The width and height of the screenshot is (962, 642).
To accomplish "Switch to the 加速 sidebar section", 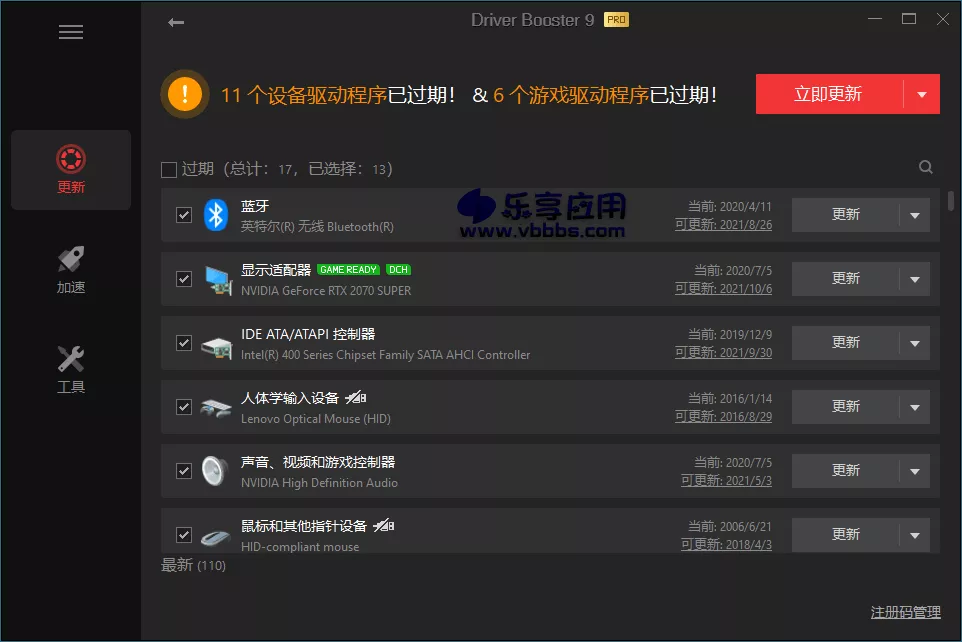I will 70,267.
